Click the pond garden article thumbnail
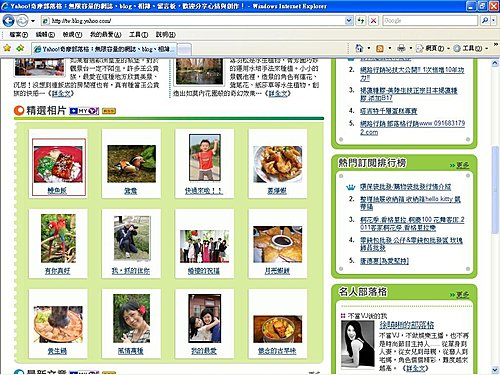The image size is (500, 375). tap(199, 71)
